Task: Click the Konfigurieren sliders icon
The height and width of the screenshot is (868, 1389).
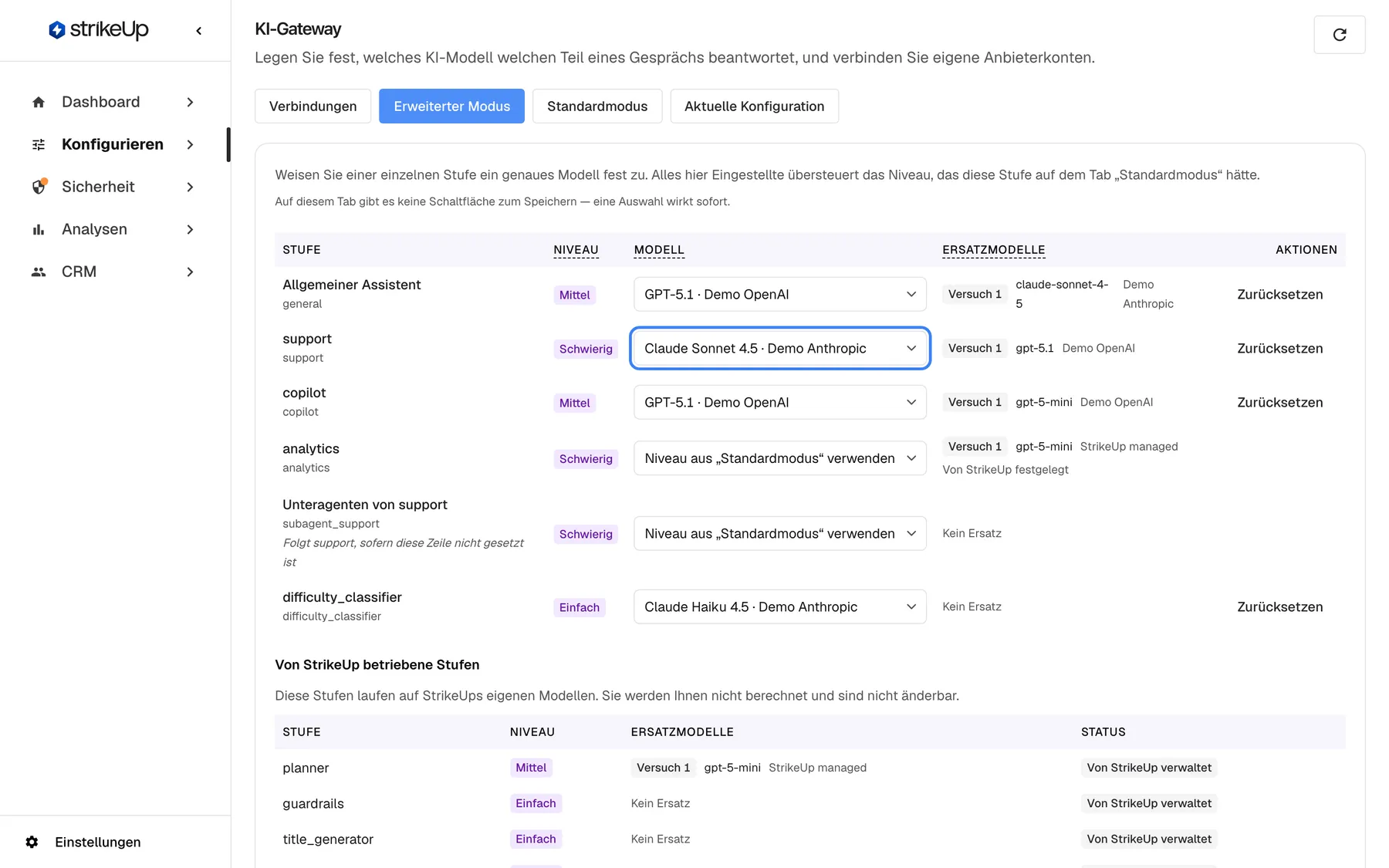Action: [x=39, y=144]
